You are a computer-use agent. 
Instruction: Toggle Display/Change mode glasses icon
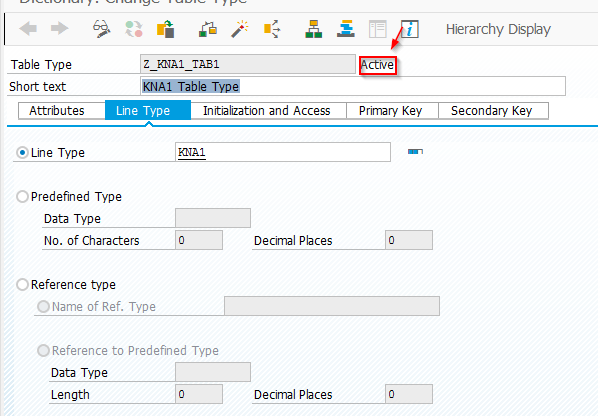click(x=101, y=29)
